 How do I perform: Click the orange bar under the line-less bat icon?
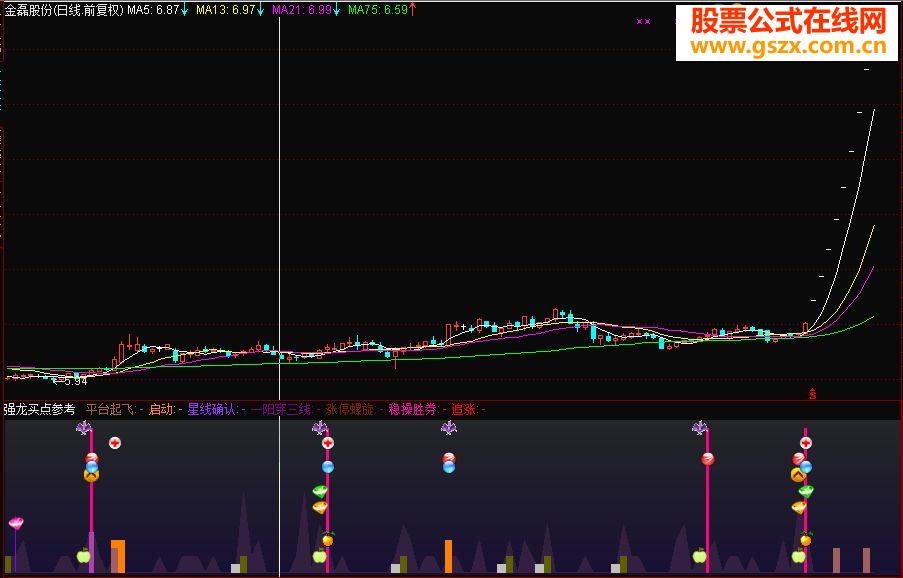pos(449,556)
